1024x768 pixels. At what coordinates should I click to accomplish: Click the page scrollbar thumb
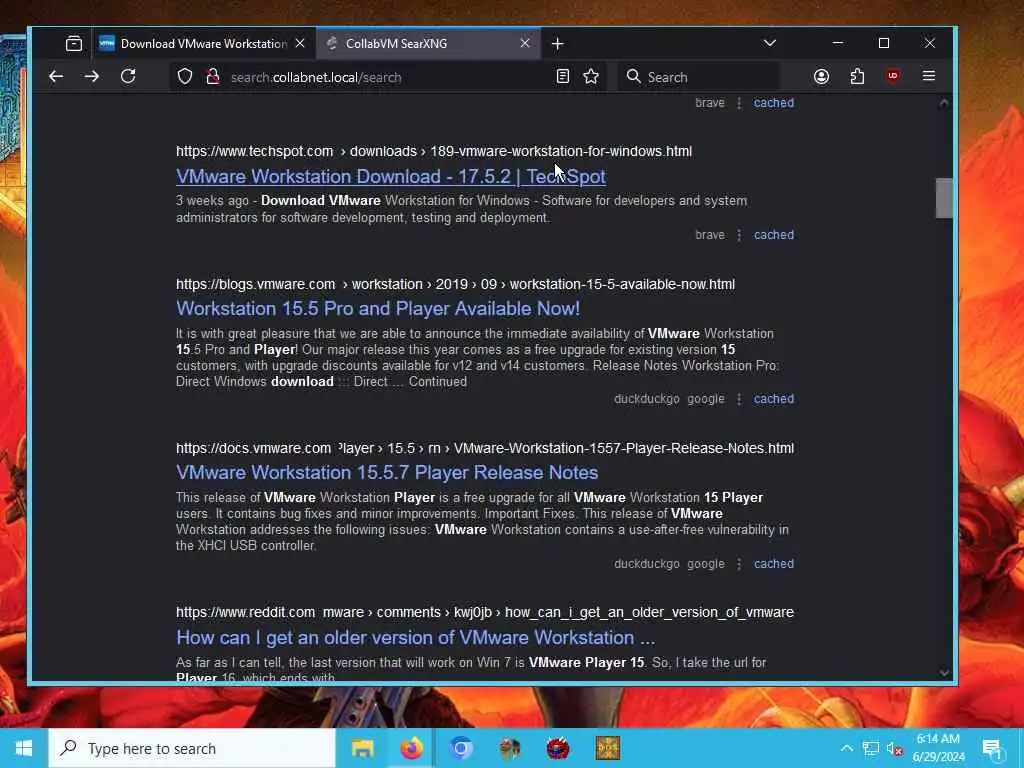point(944,198)
